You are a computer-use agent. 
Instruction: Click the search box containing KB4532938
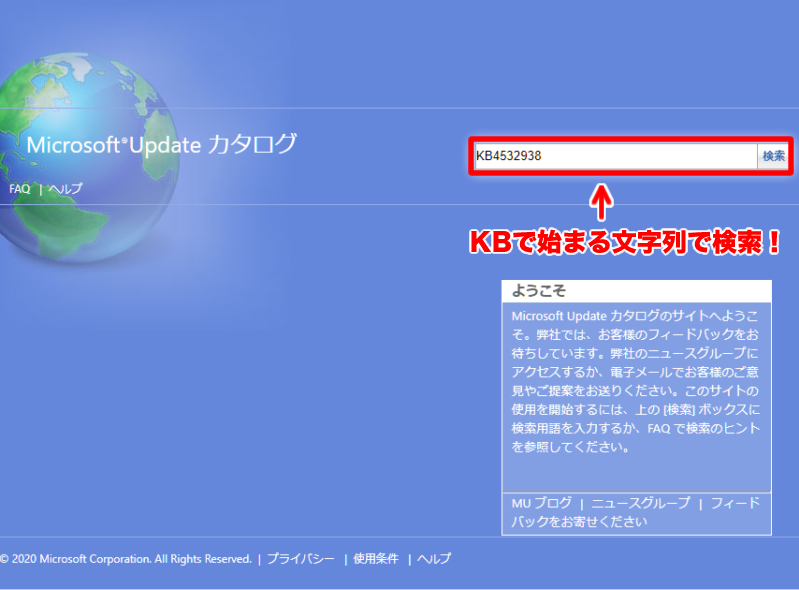[x=614, y=156]
